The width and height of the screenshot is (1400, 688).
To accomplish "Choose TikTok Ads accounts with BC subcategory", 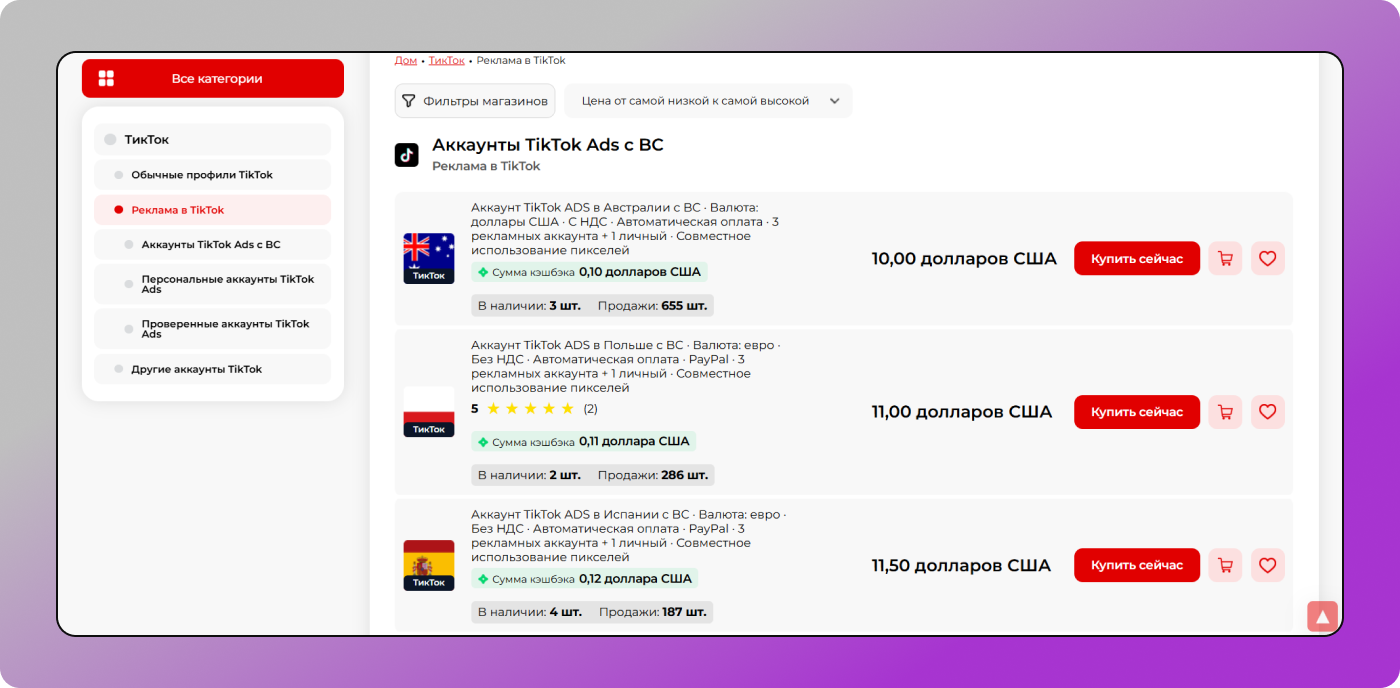I will (212, 245).
